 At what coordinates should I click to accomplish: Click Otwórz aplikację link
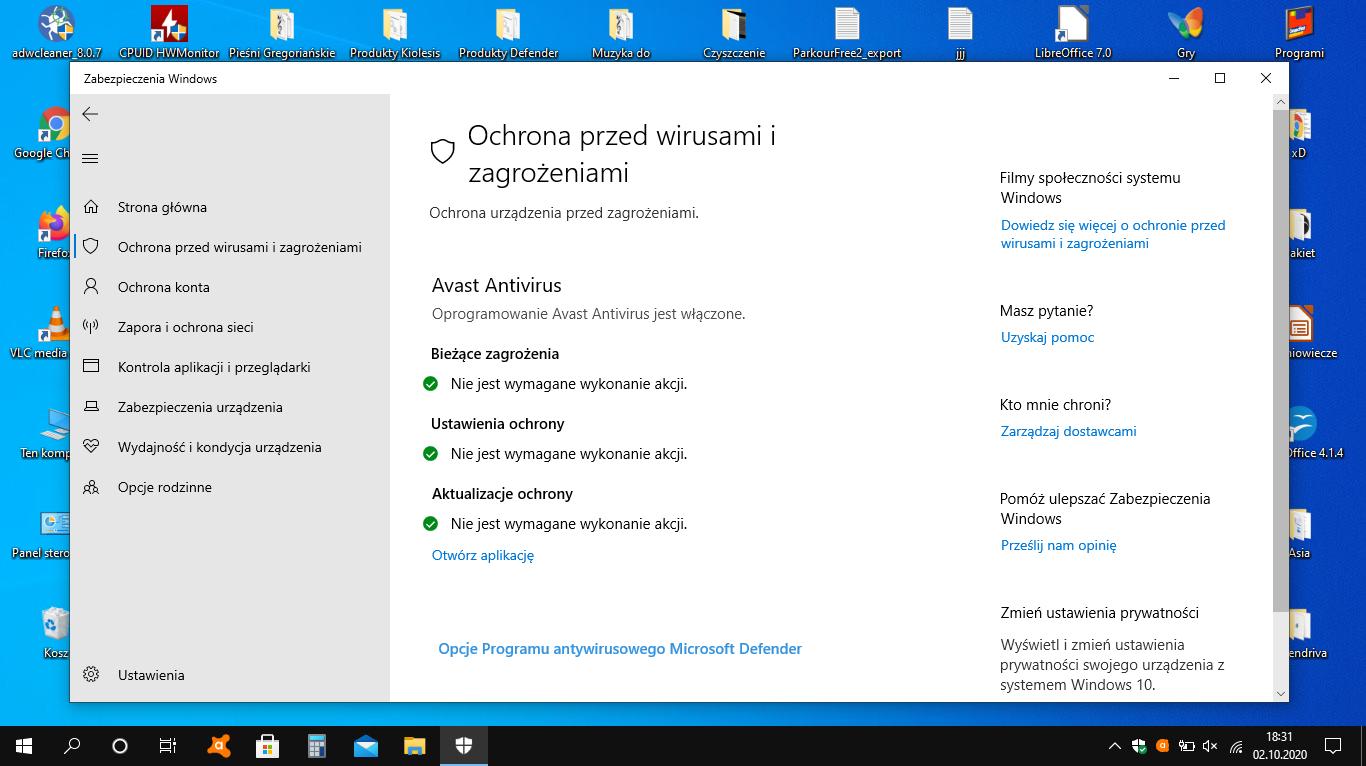pos(483,555)
